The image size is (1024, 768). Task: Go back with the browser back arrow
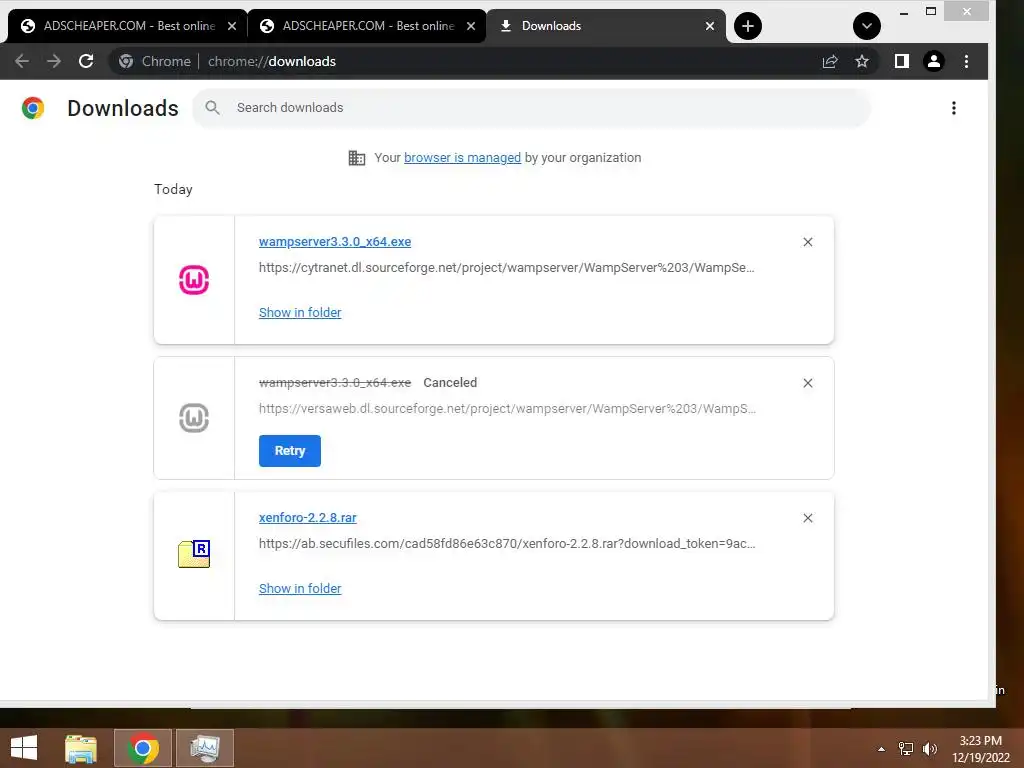22,61
